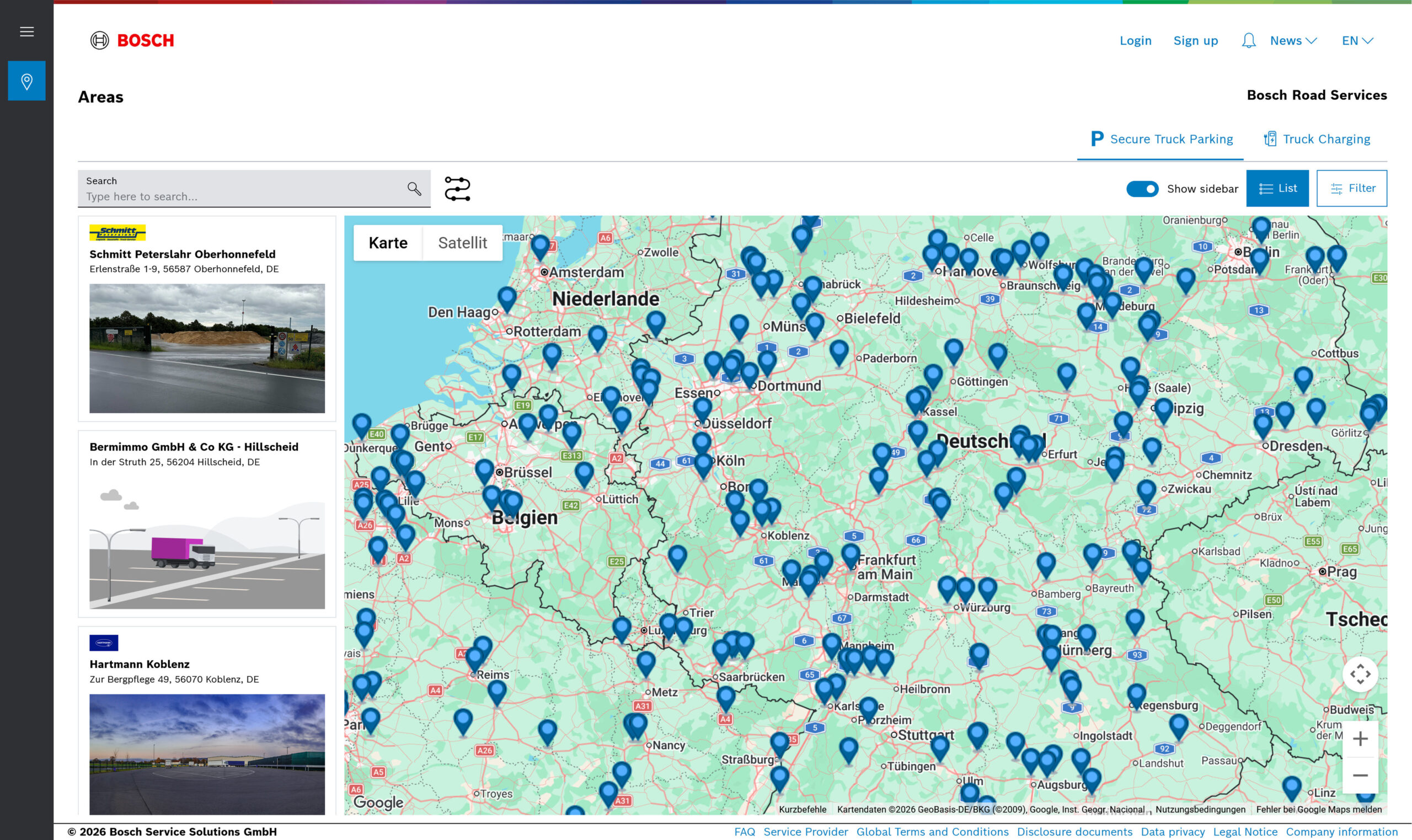Click the Google logo on map
The image size is (1412, 840).
tap(378, 802)
